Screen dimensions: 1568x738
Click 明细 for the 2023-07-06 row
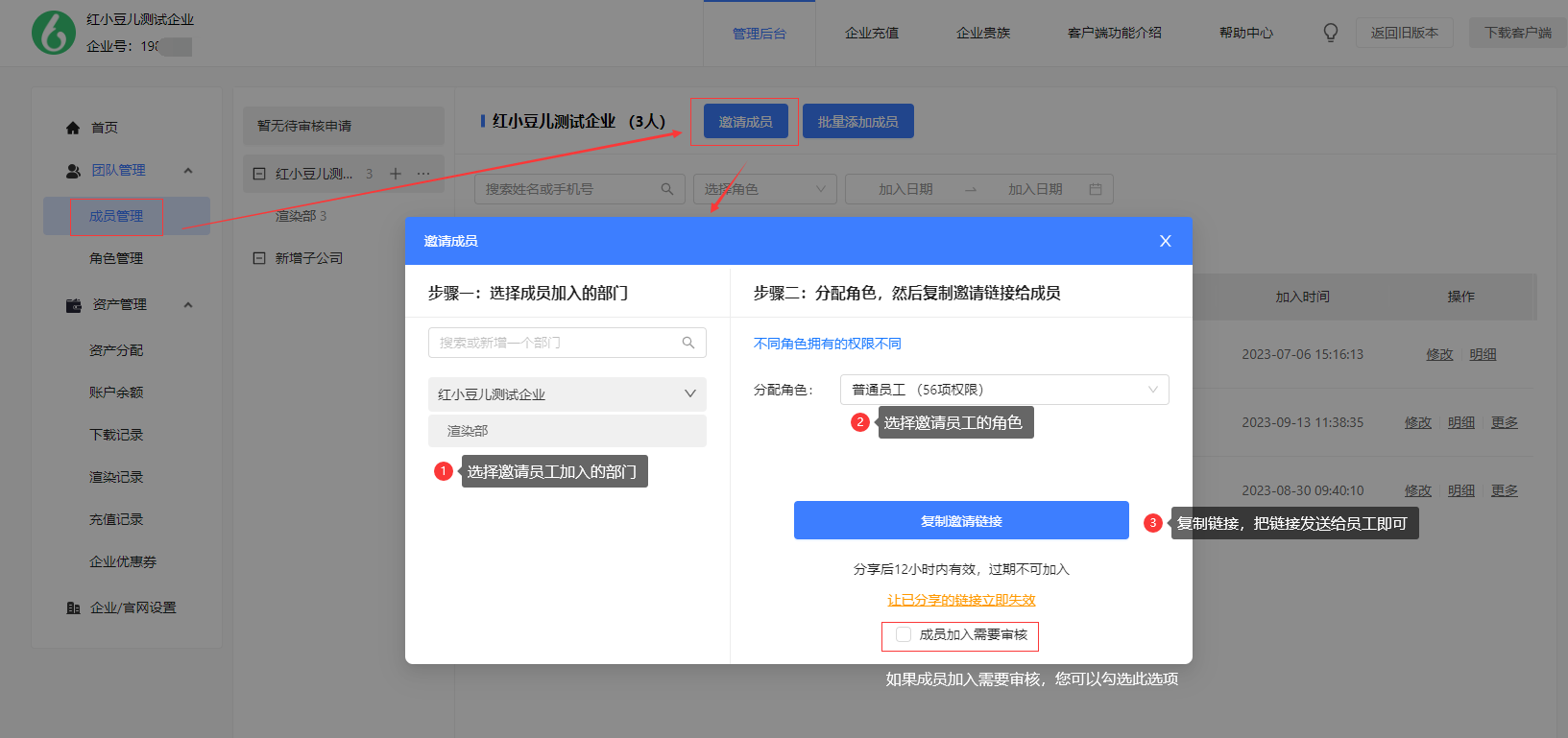(1483, 354)
